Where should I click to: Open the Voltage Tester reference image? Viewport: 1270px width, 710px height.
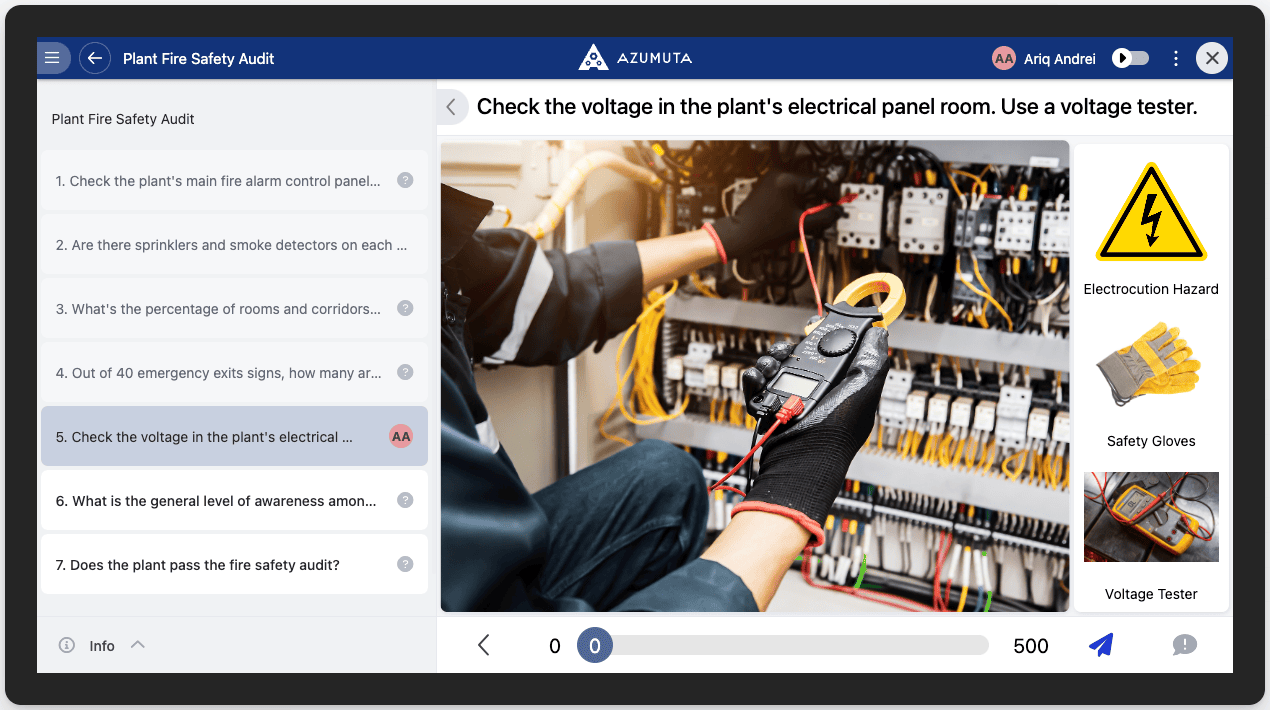coord(1151,517)
